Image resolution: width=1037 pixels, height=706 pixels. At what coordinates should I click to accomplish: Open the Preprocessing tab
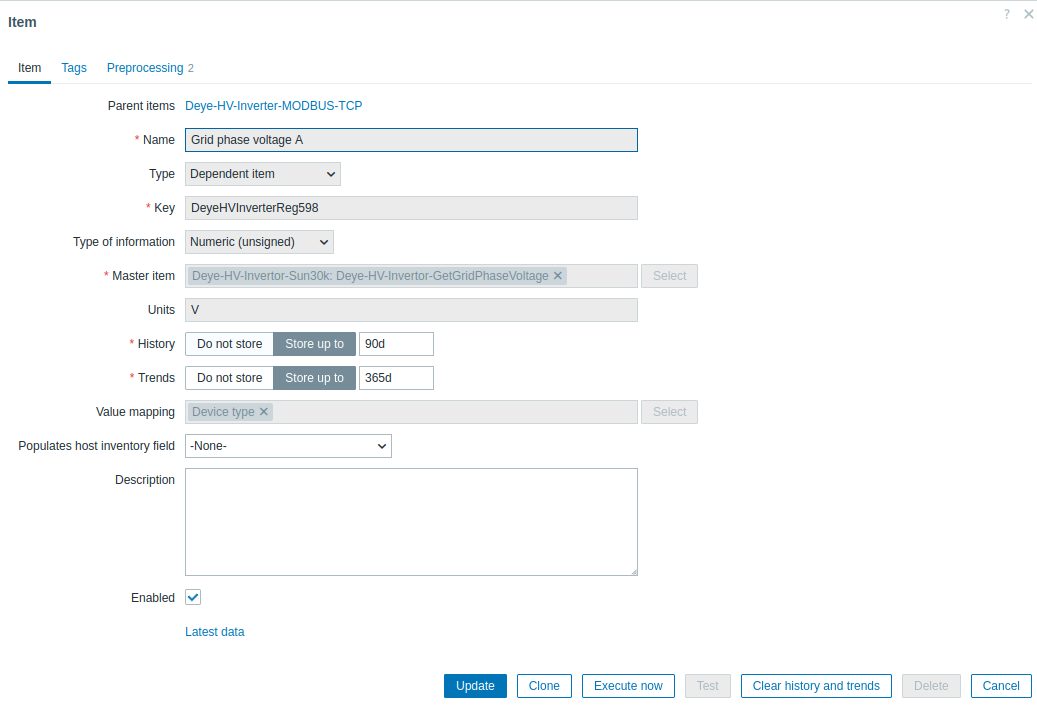150,68
